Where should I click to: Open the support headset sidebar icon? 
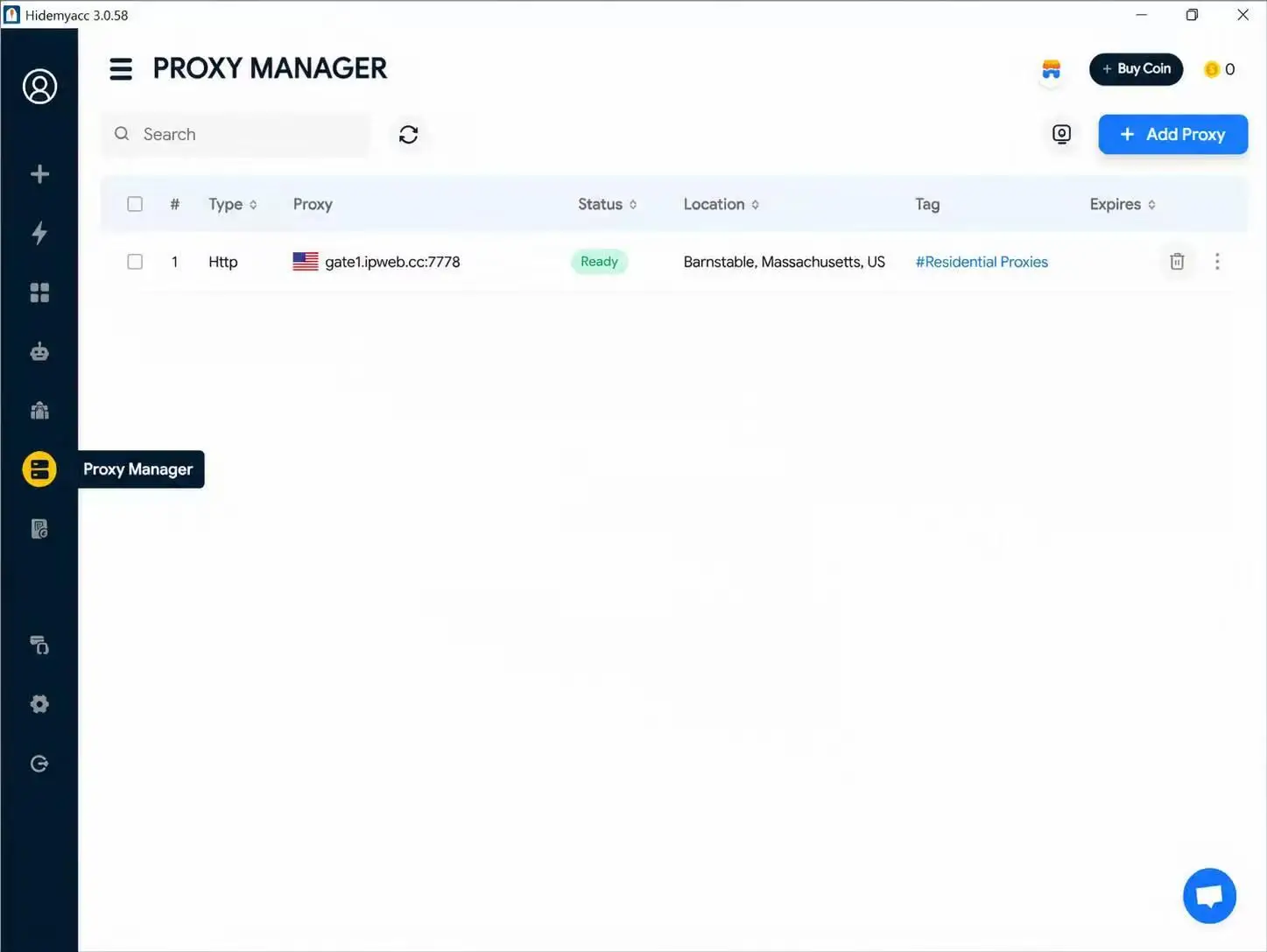point(39,645)
